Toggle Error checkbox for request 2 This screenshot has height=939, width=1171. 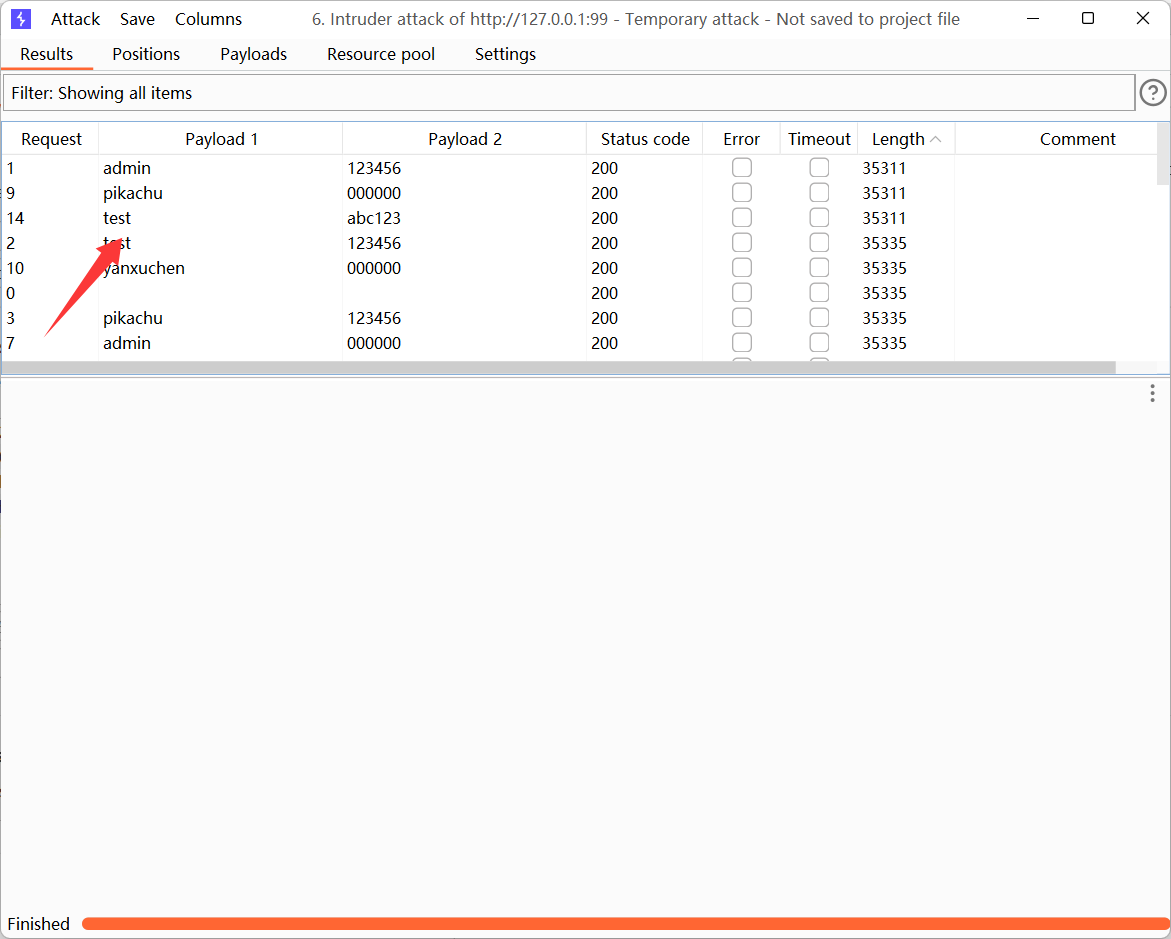pos(742,243)
